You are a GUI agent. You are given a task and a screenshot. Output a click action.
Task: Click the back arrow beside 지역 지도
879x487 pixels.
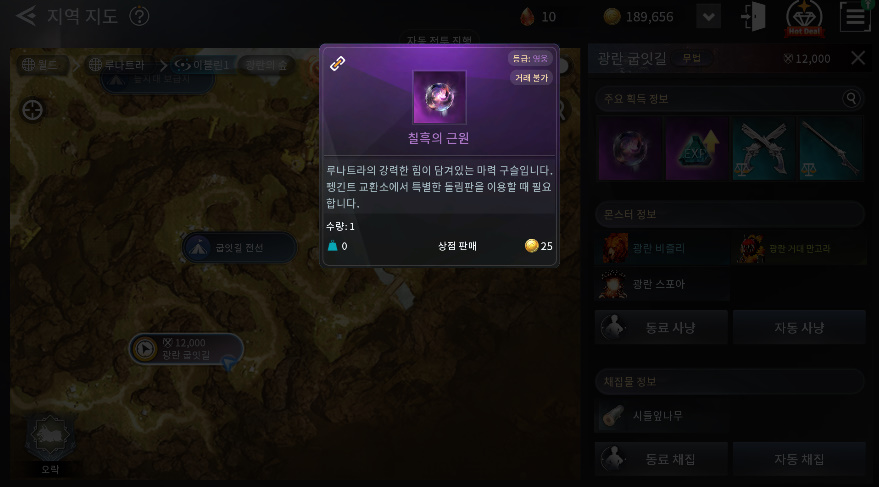(26, 16)
